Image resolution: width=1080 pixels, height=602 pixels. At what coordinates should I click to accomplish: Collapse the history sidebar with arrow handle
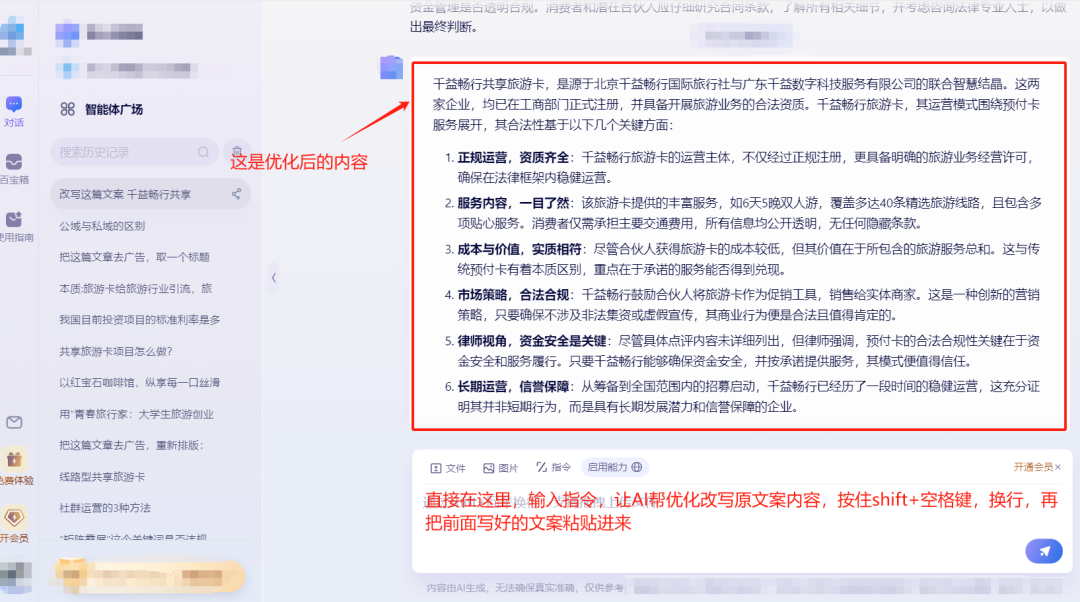pyautogui.click(x=273, y=278)
